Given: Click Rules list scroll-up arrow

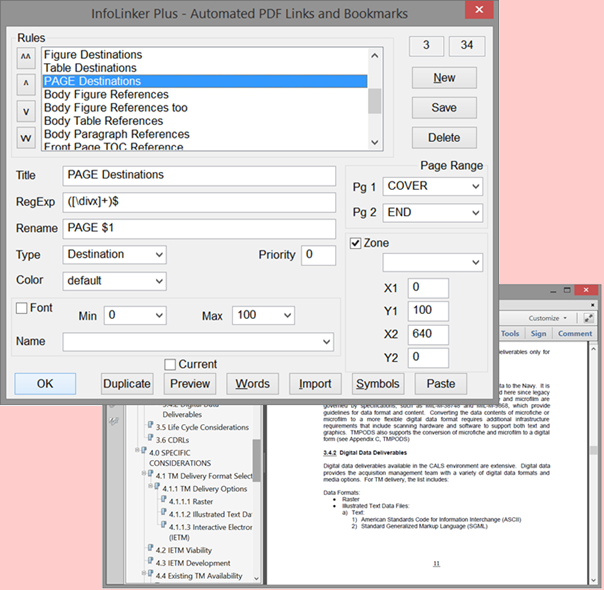Looking at the screenshot, I should coord(374,56).
